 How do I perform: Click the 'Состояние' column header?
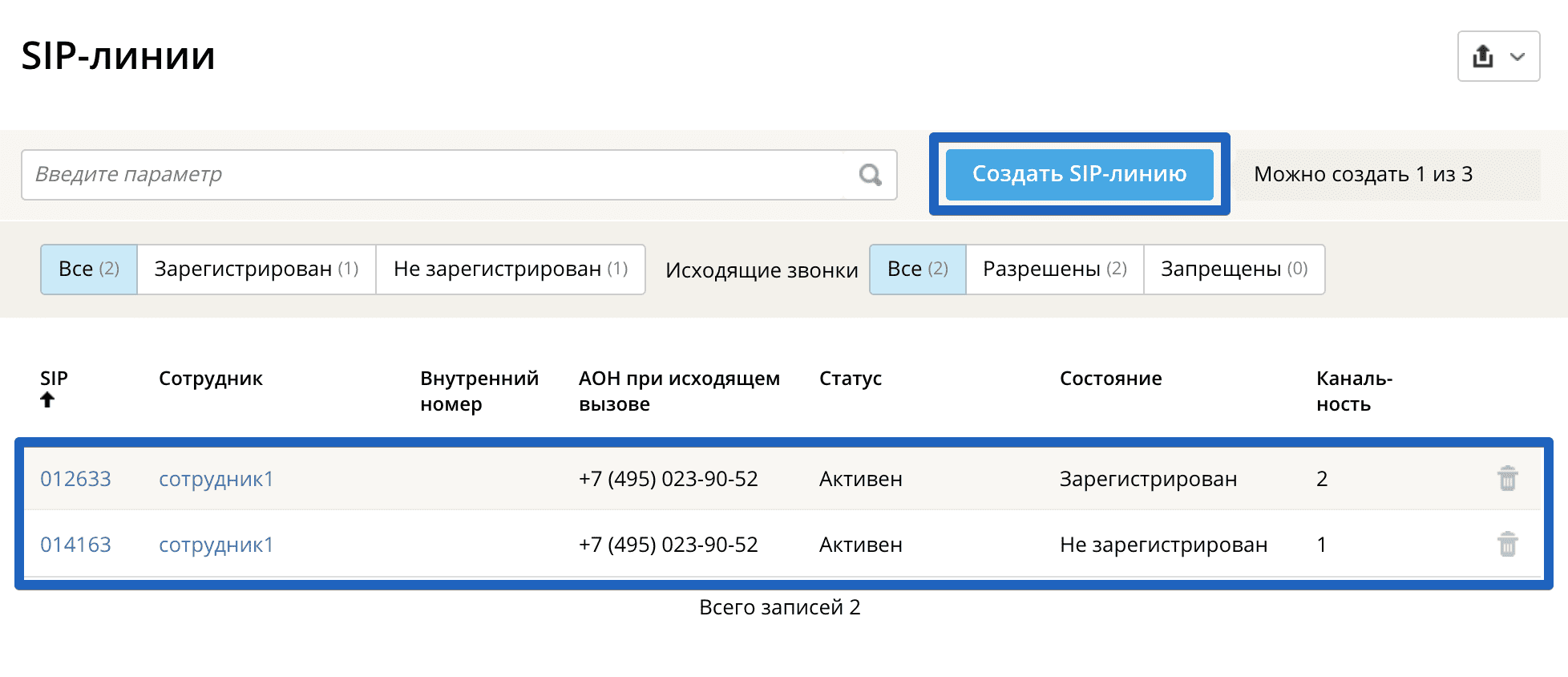tap(1110, 379)
